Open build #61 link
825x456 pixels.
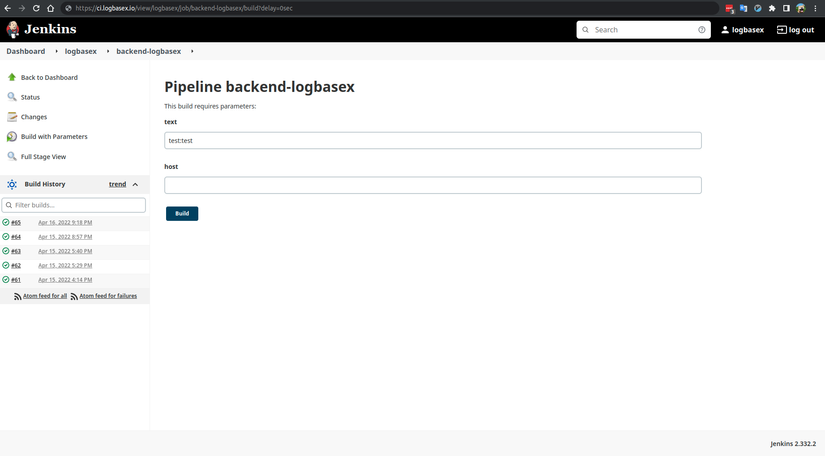pyautogui.click(x=16, y=280)
